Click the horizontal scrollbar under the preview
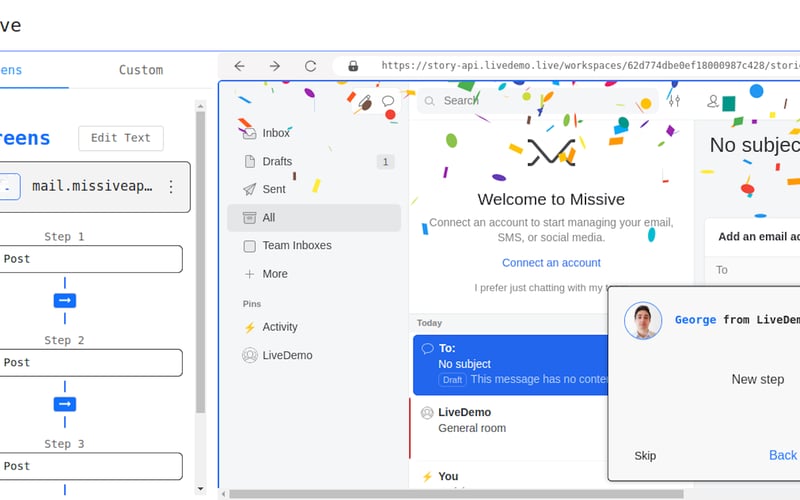The width and height of the screenshot is (800, 500). [x=456, y=494]
